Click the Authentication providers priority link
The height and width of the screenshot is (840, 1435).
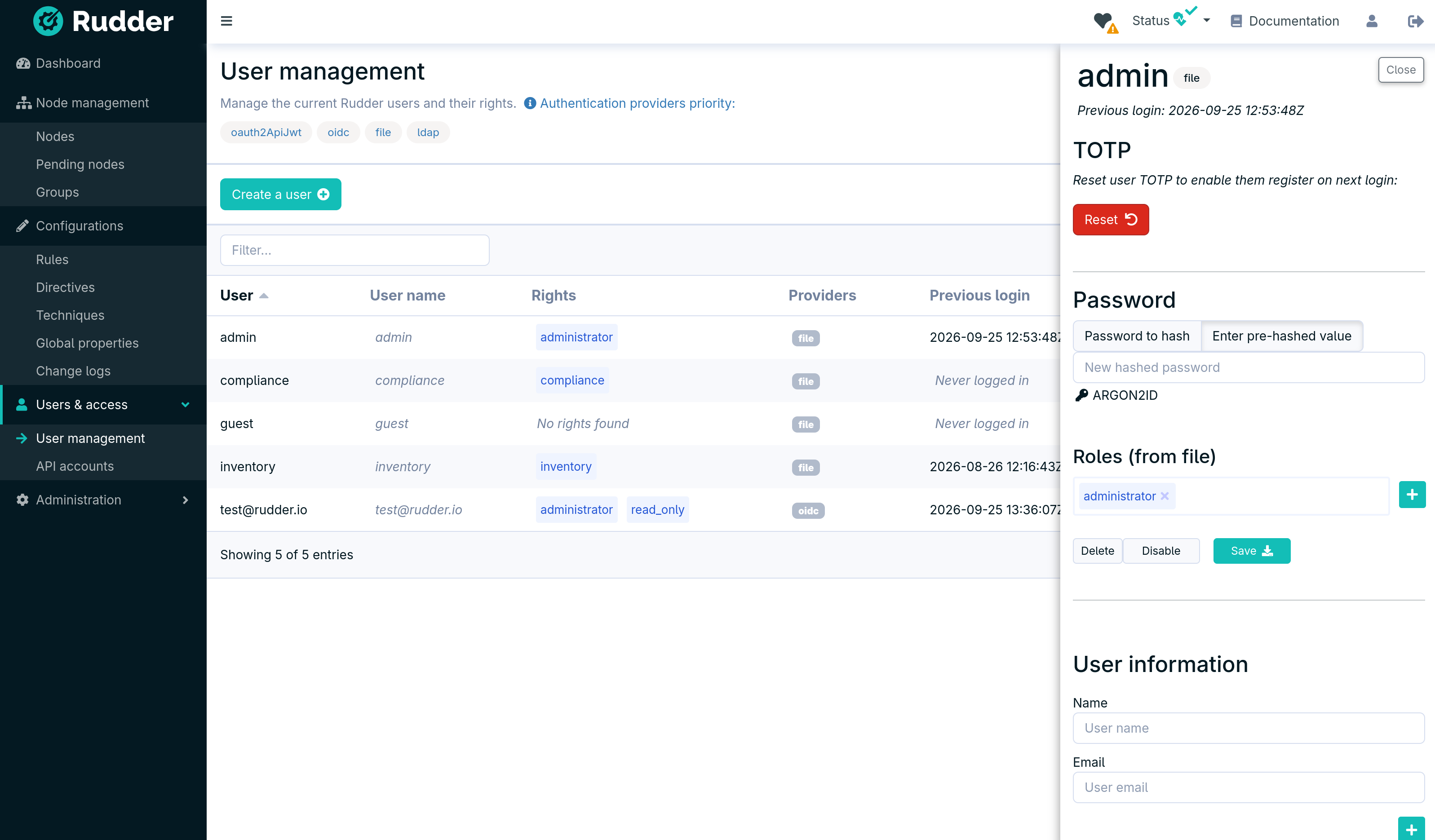tap(637, 103)
